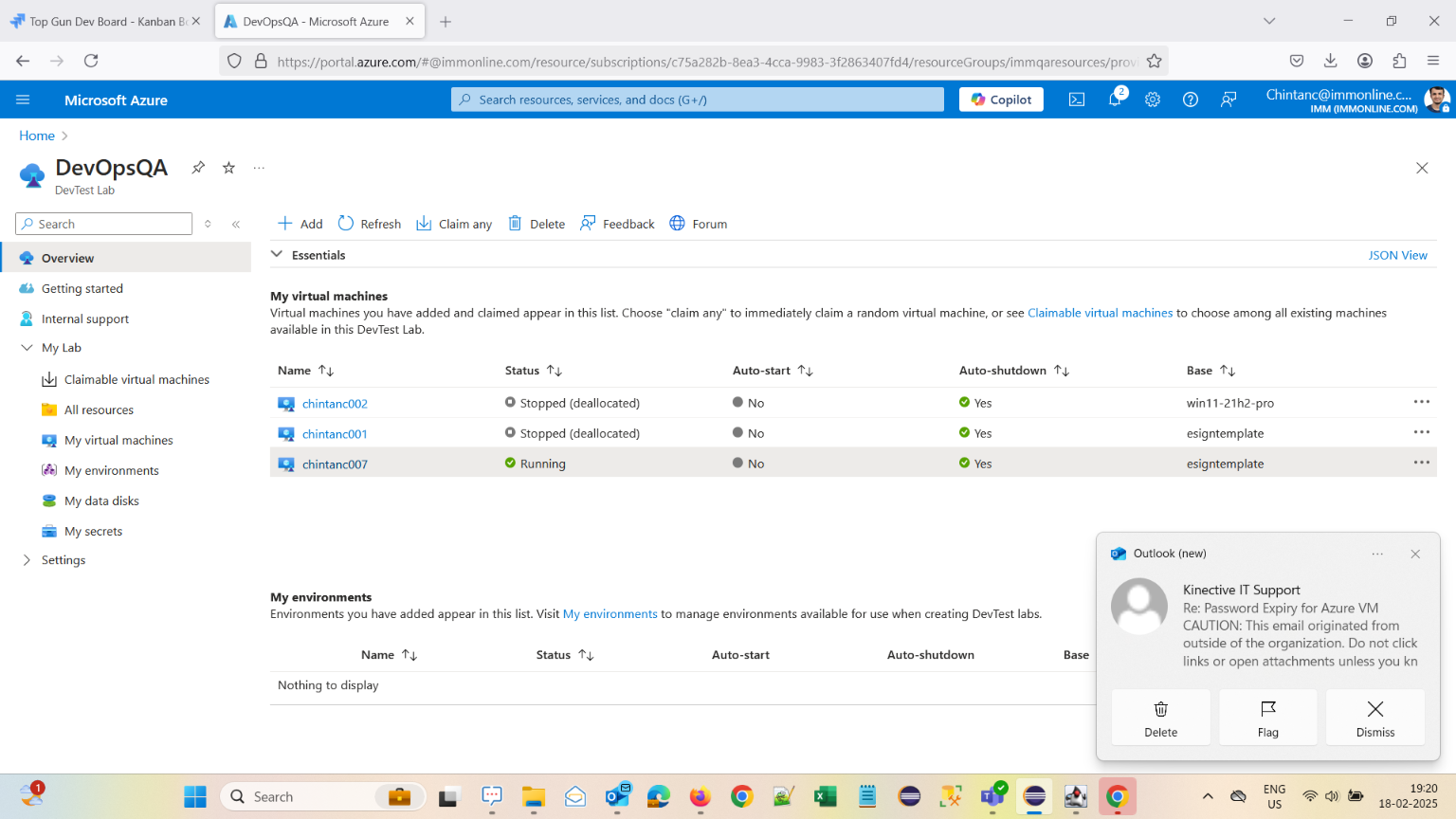The height and width of the screenshot is (819, 1456).
Task: Click Add in the command bar
Action: pos(300,224)
